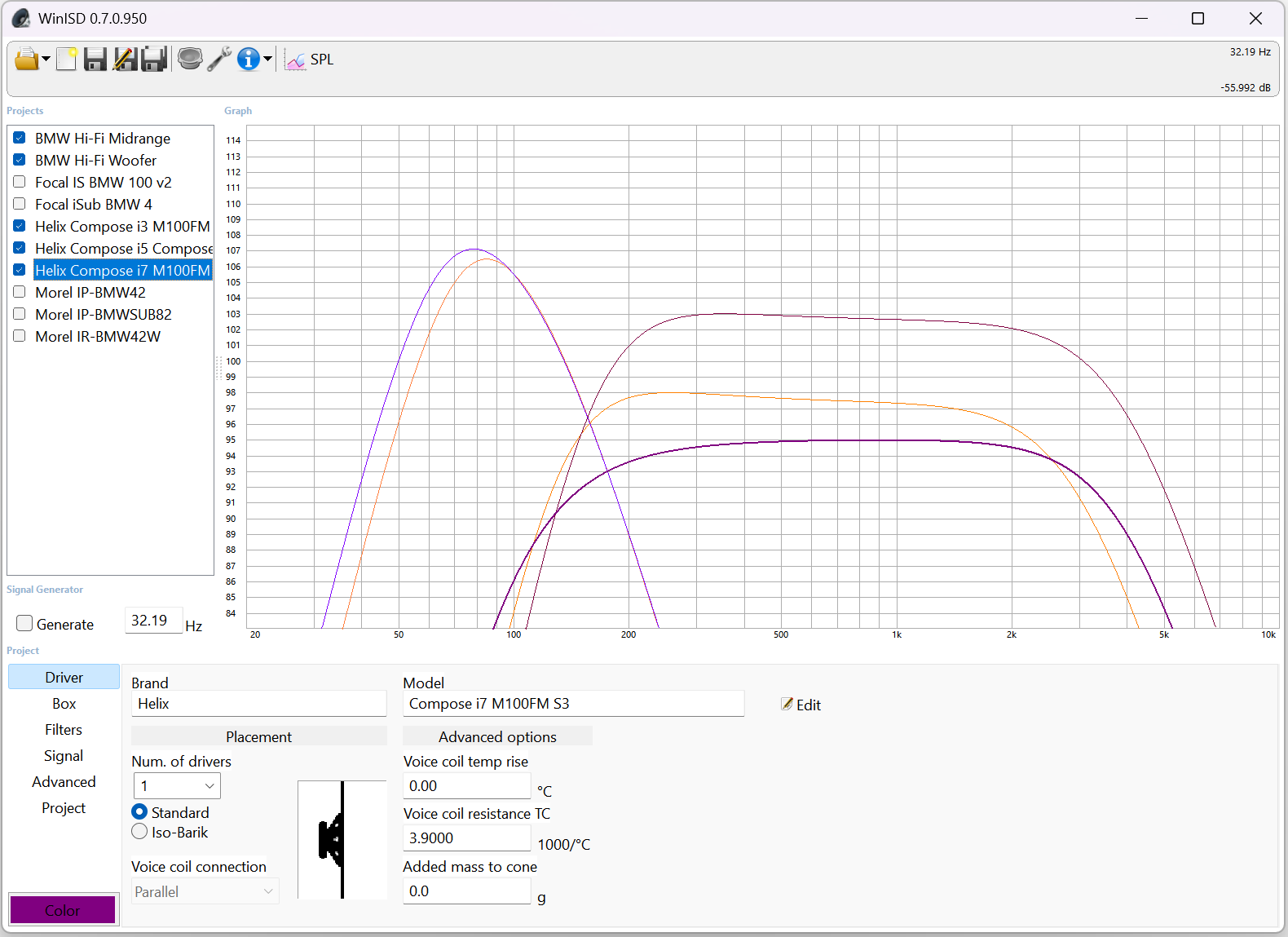Open the Filters tab
The width and height of the screenshot is (1288, 937).
click(64, 730)
